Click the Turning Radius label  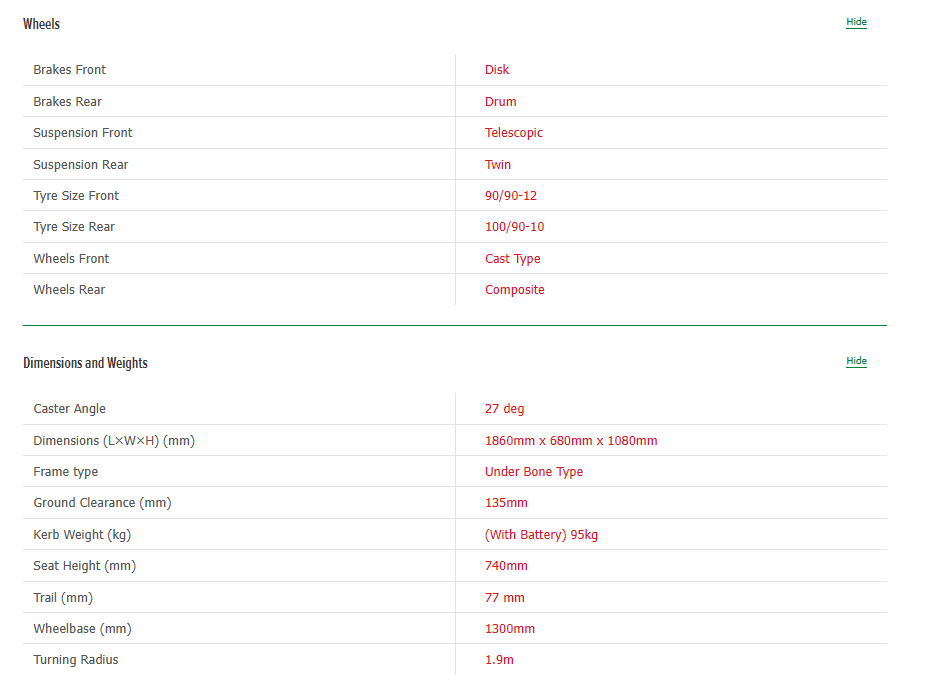[76, 660]
